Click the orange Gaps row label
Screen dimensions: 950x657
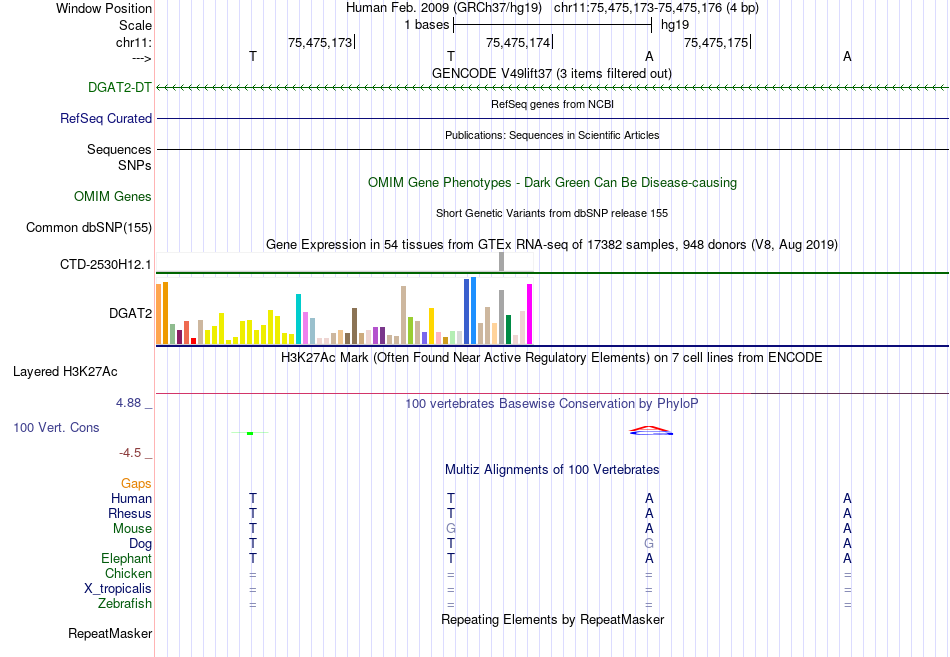[x=136, y=483]
